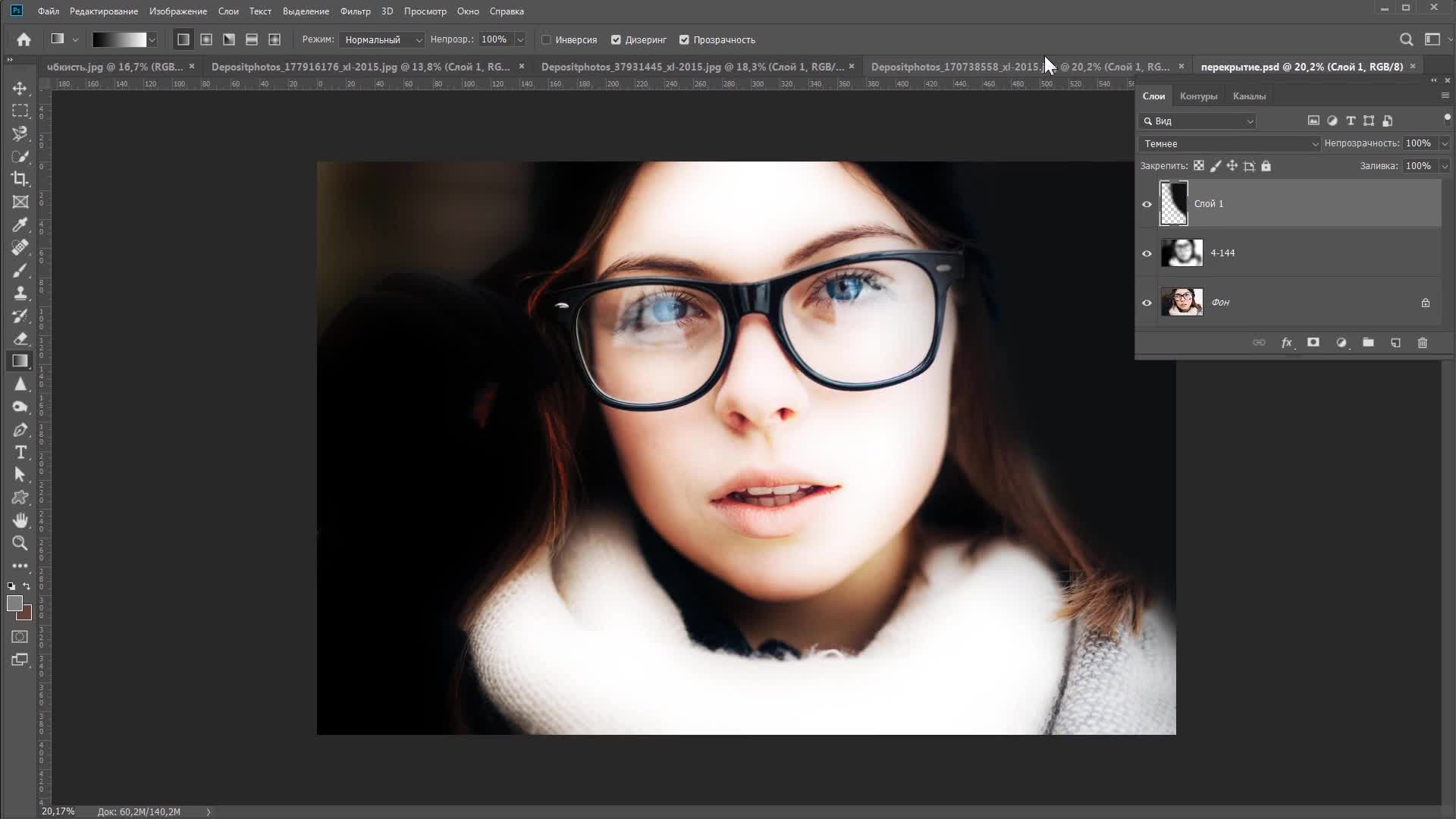Screen dimensions: 1456x819
Task: Select the Rectangular Marquee tool
Action: pos(20,111)
